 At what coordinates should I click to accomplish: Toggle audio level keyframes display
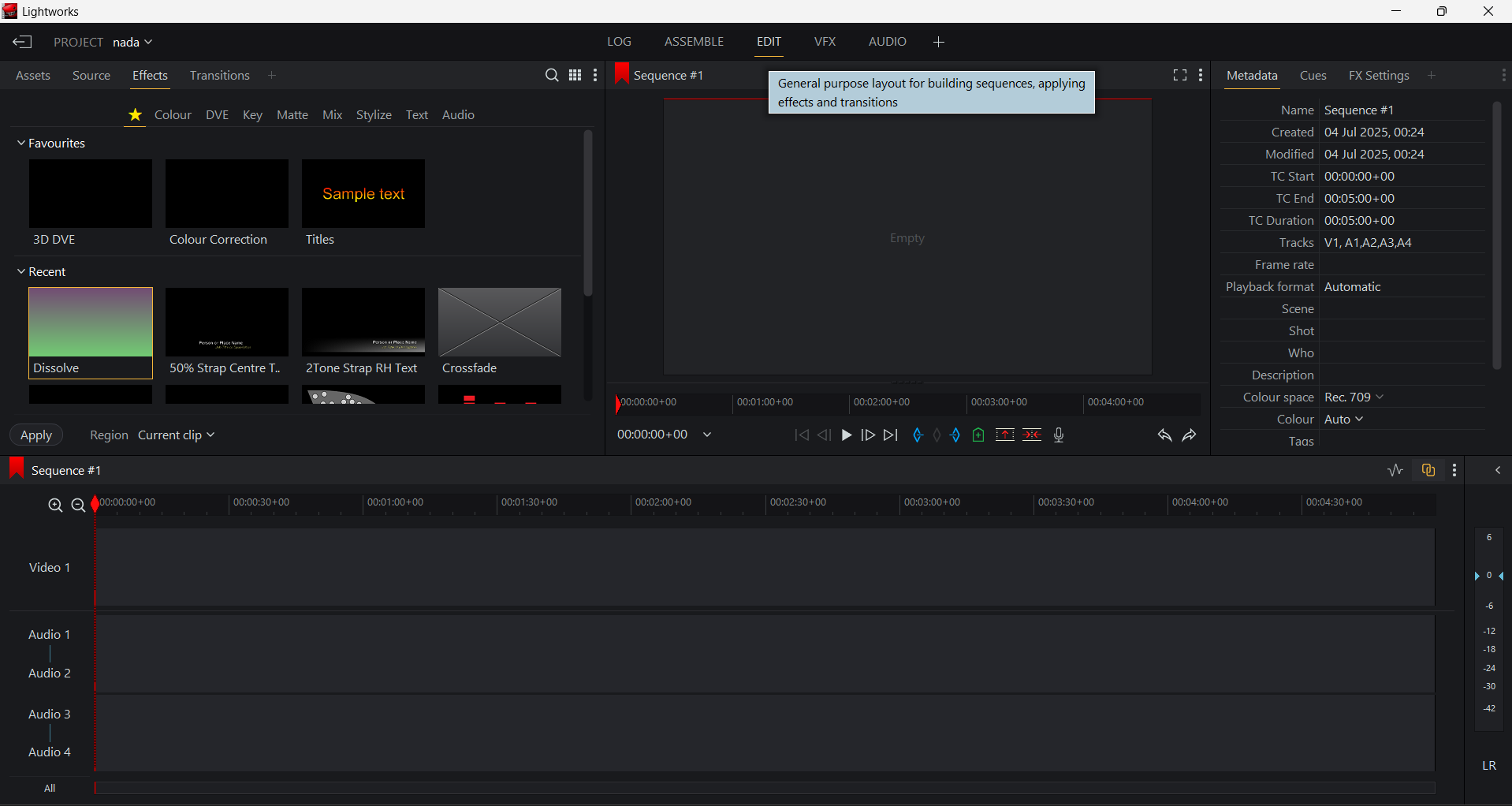pyautogui.click(x=1396, y=471)
